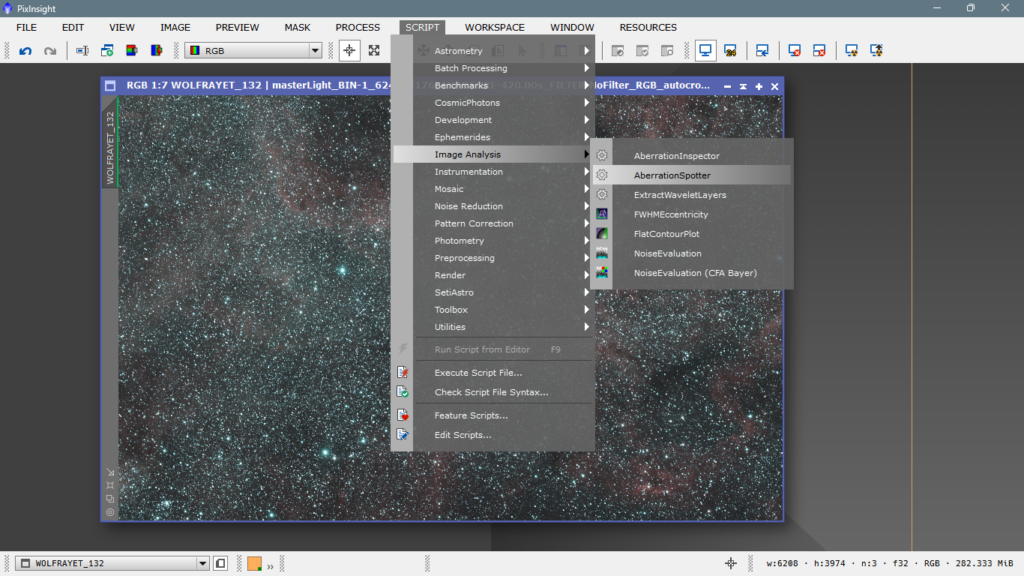1024x576 pixels.
Task: Click the NoiseEvaluation (CFA Bayer) icon
Action: point(602,273)
